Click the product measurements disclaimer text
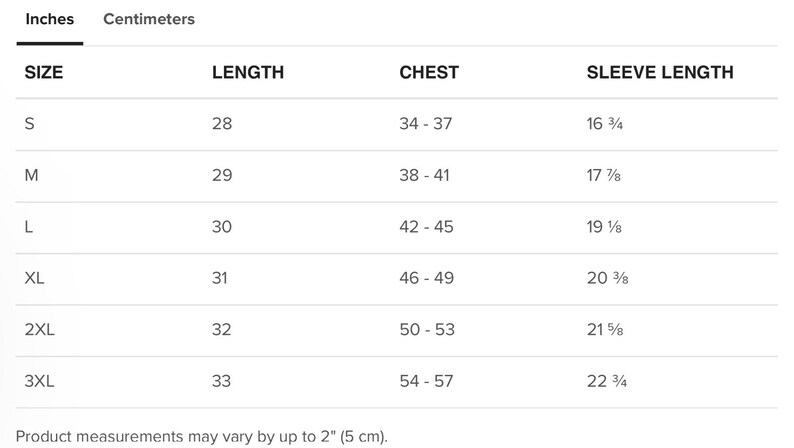 pos(202,436)
